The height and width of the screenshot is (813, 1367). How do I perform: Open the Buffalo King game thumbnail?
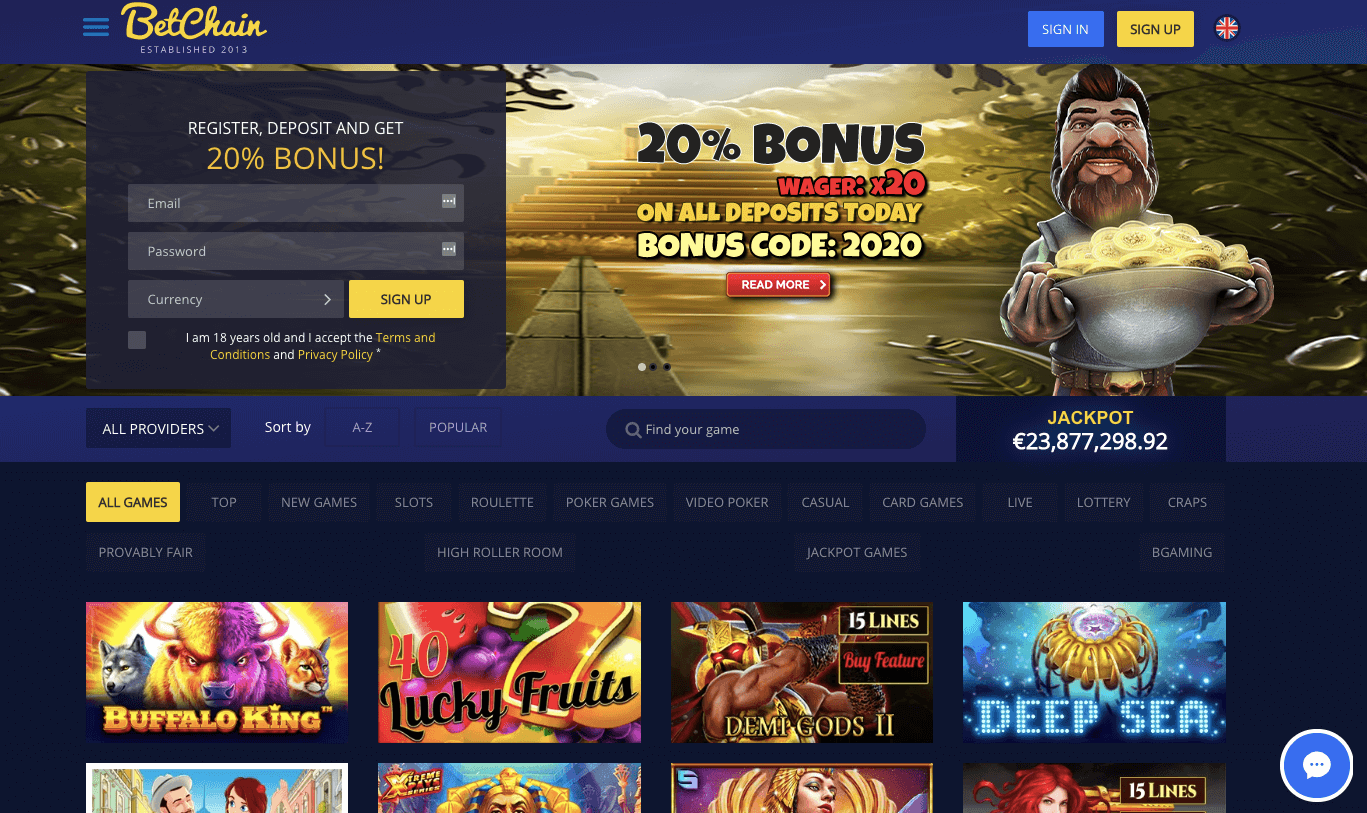(x=217, y=672)
